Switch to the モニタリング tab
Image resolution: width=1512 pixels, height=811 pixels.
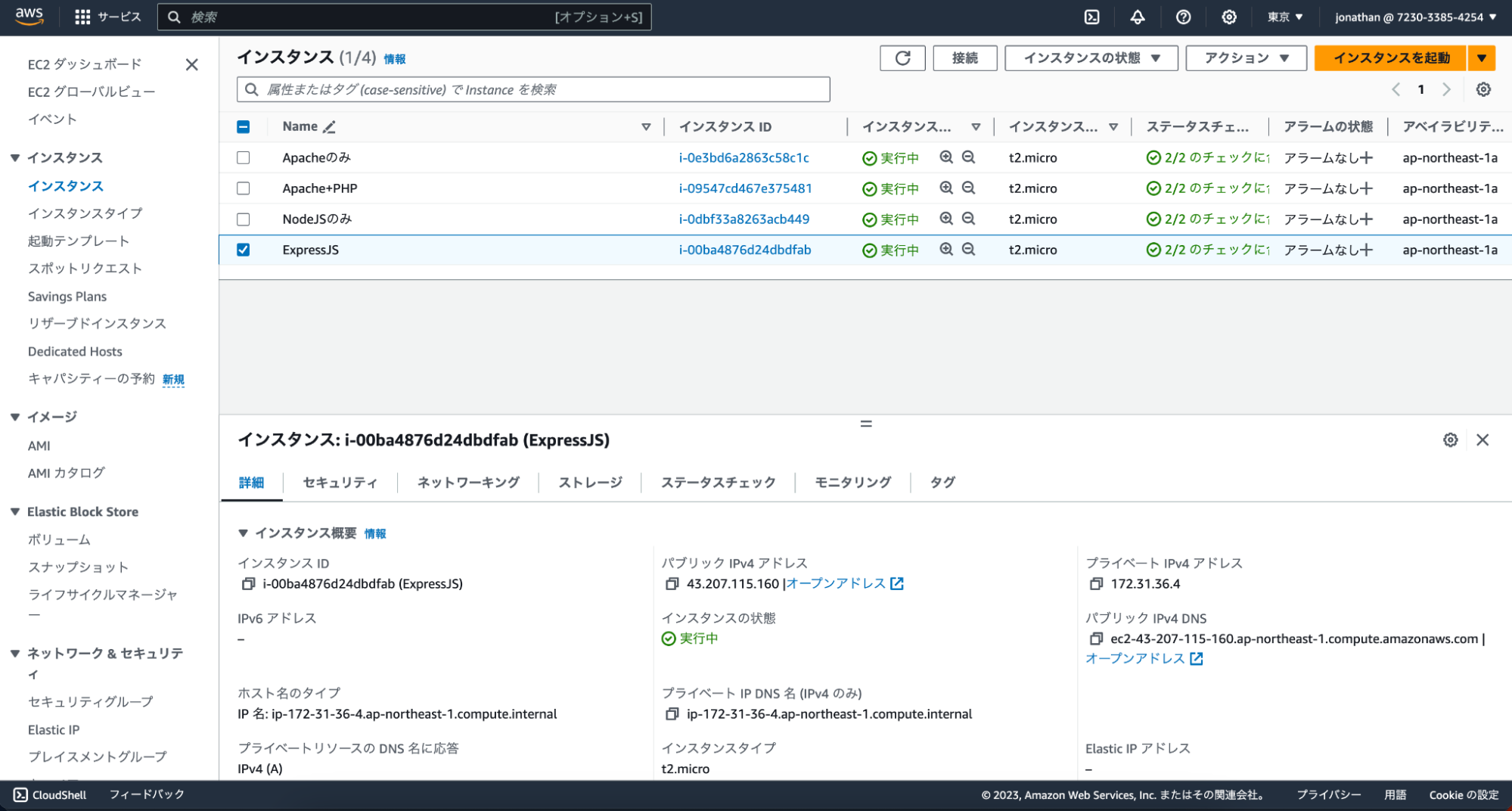(853, 482)
